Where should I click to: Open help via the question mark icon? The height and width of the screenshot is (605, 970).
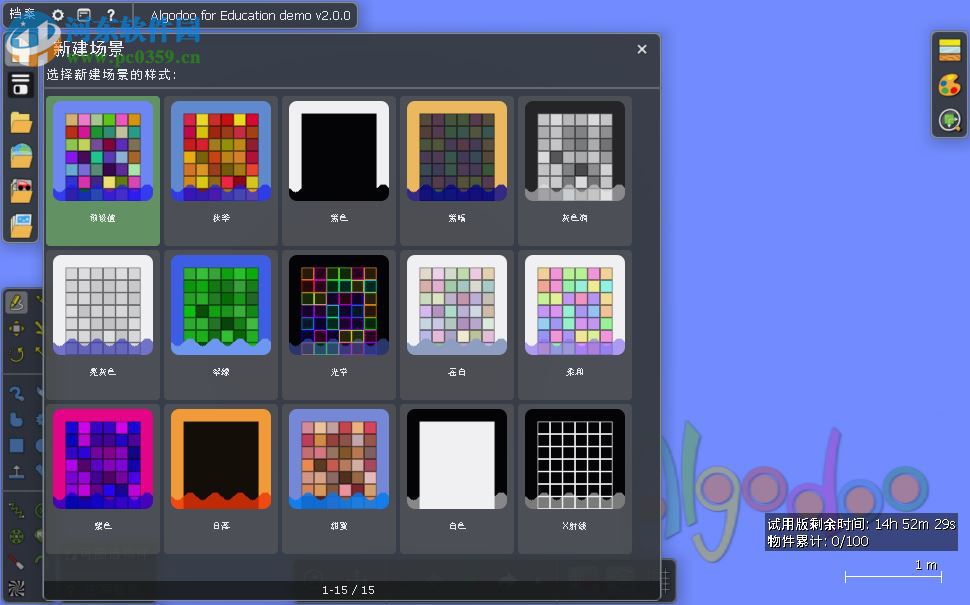coord(111,15)
